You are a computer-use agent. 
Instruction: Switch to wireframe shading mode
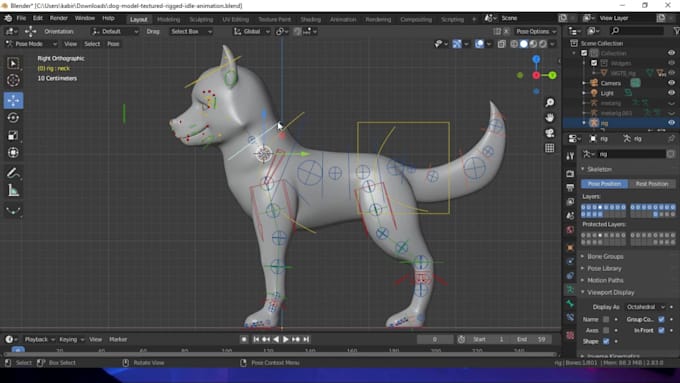(514, 44)
